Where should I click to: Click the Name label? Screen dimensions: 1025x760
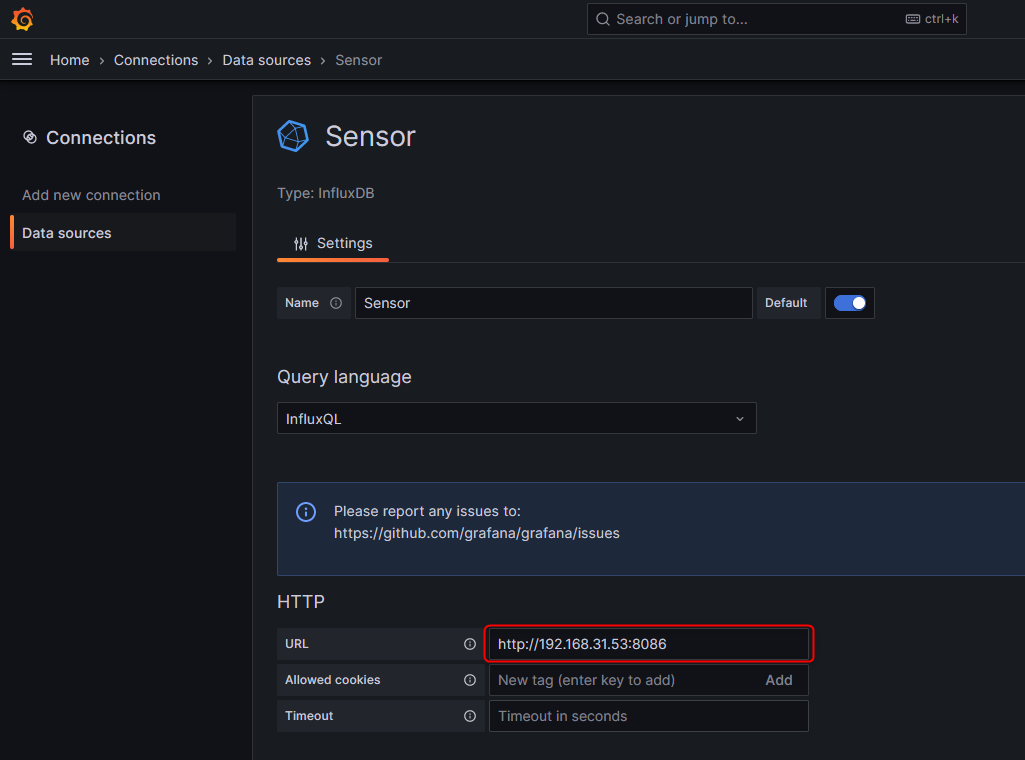pyautogui.click(x=302, y=303)
